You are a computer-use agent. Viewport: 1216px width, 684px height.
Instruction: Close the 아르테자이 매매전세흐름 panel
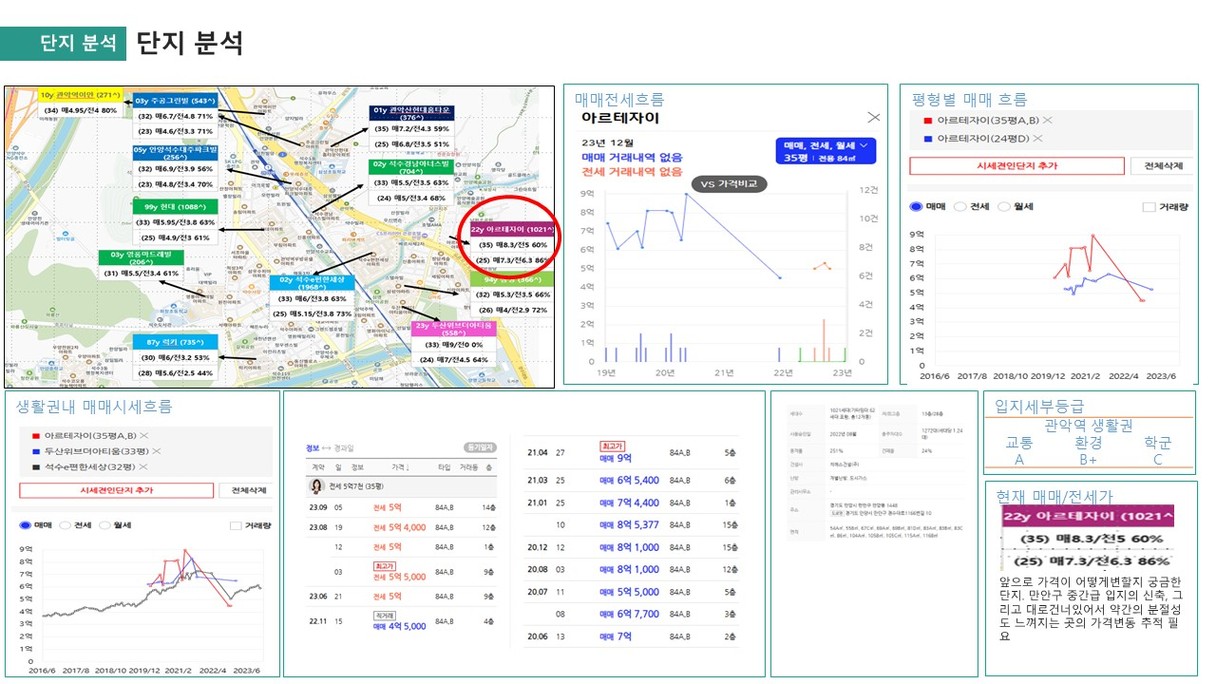873,117
